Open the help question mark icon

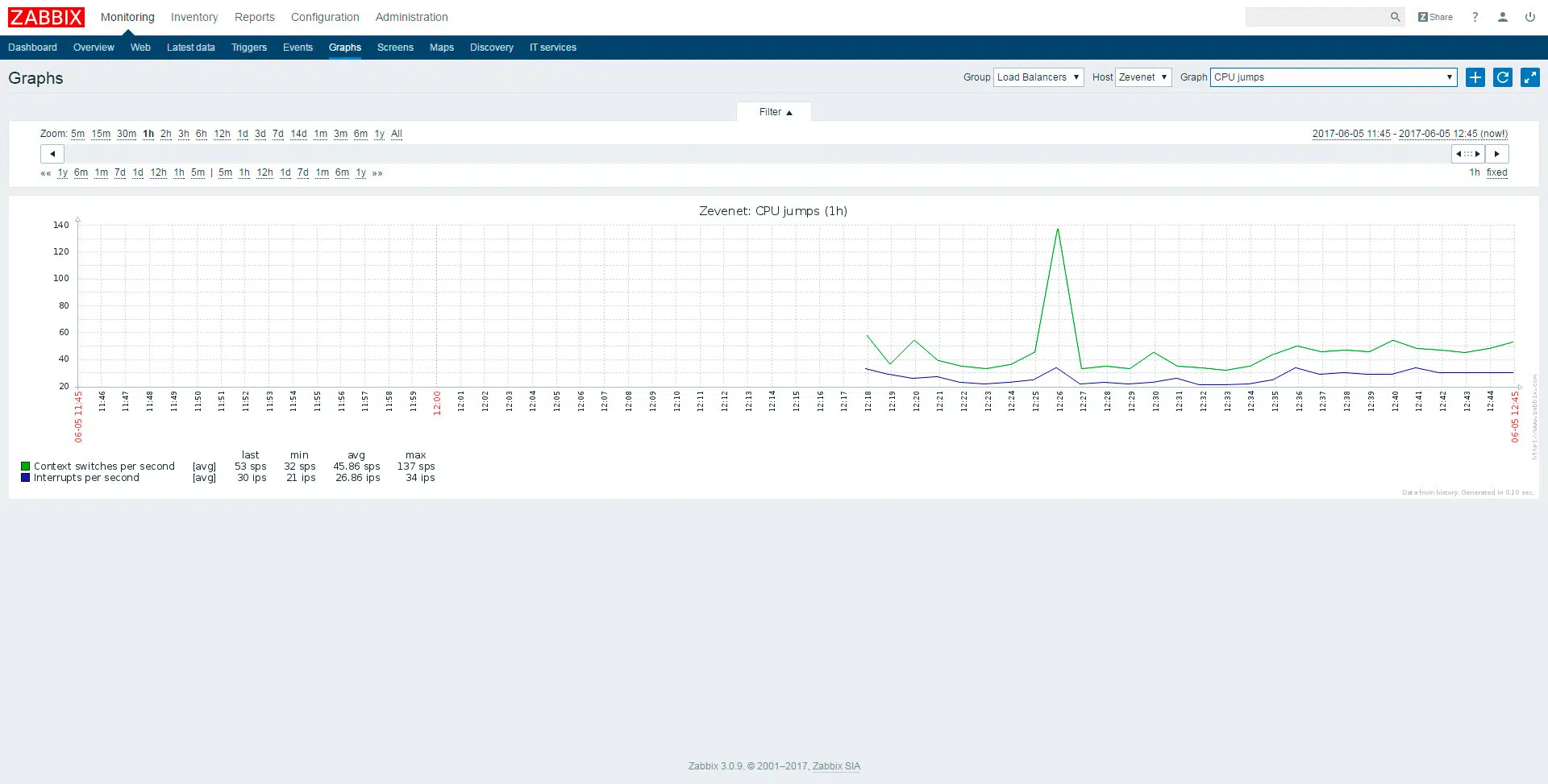tap(1475, 17)
